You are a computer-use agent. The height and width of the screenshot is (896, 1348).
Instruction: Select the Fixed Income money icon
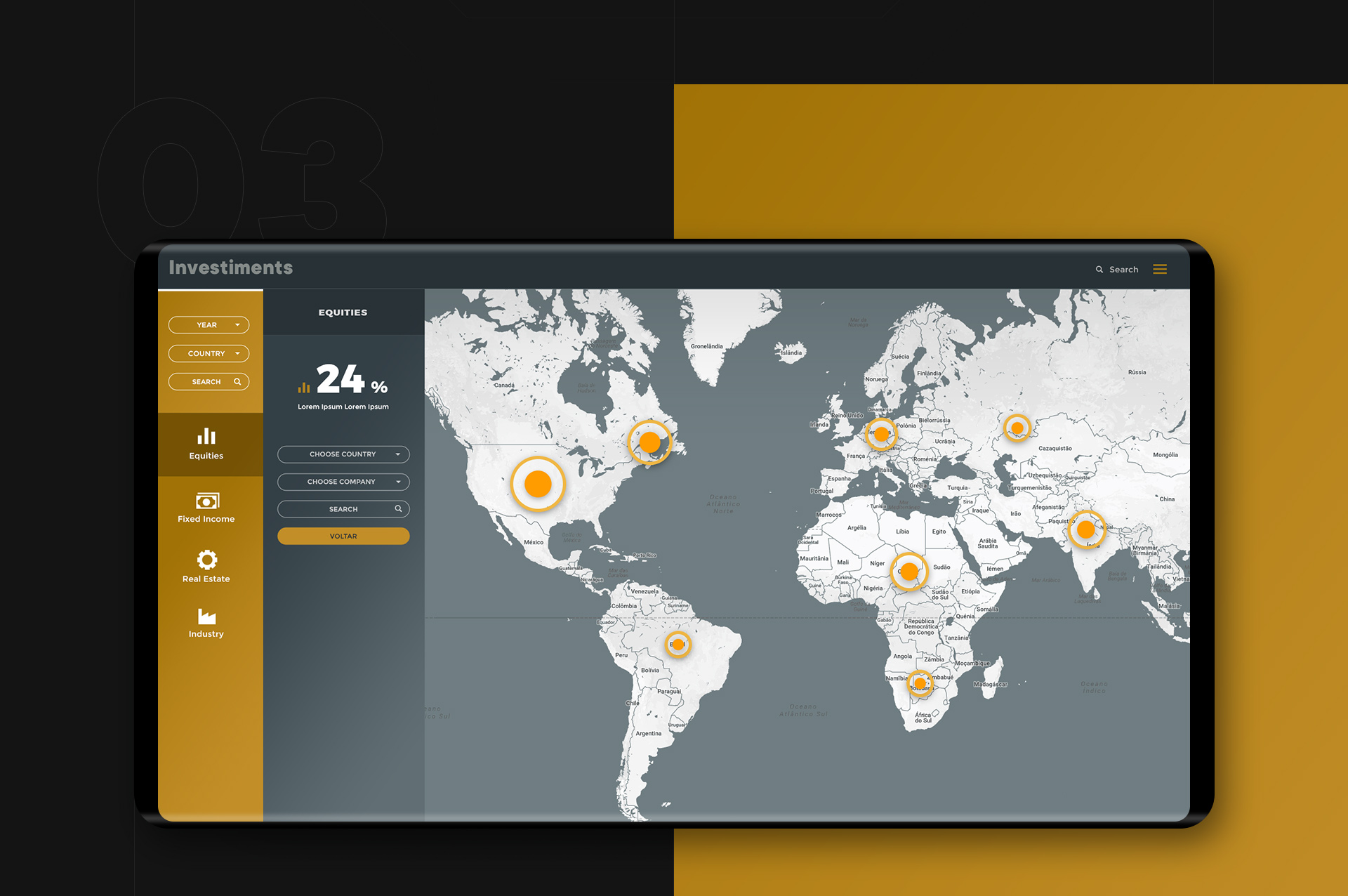207,501
